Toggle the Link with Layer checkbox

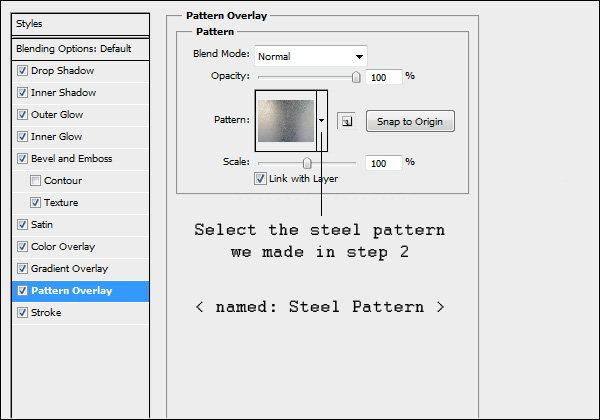click(261, 179)
